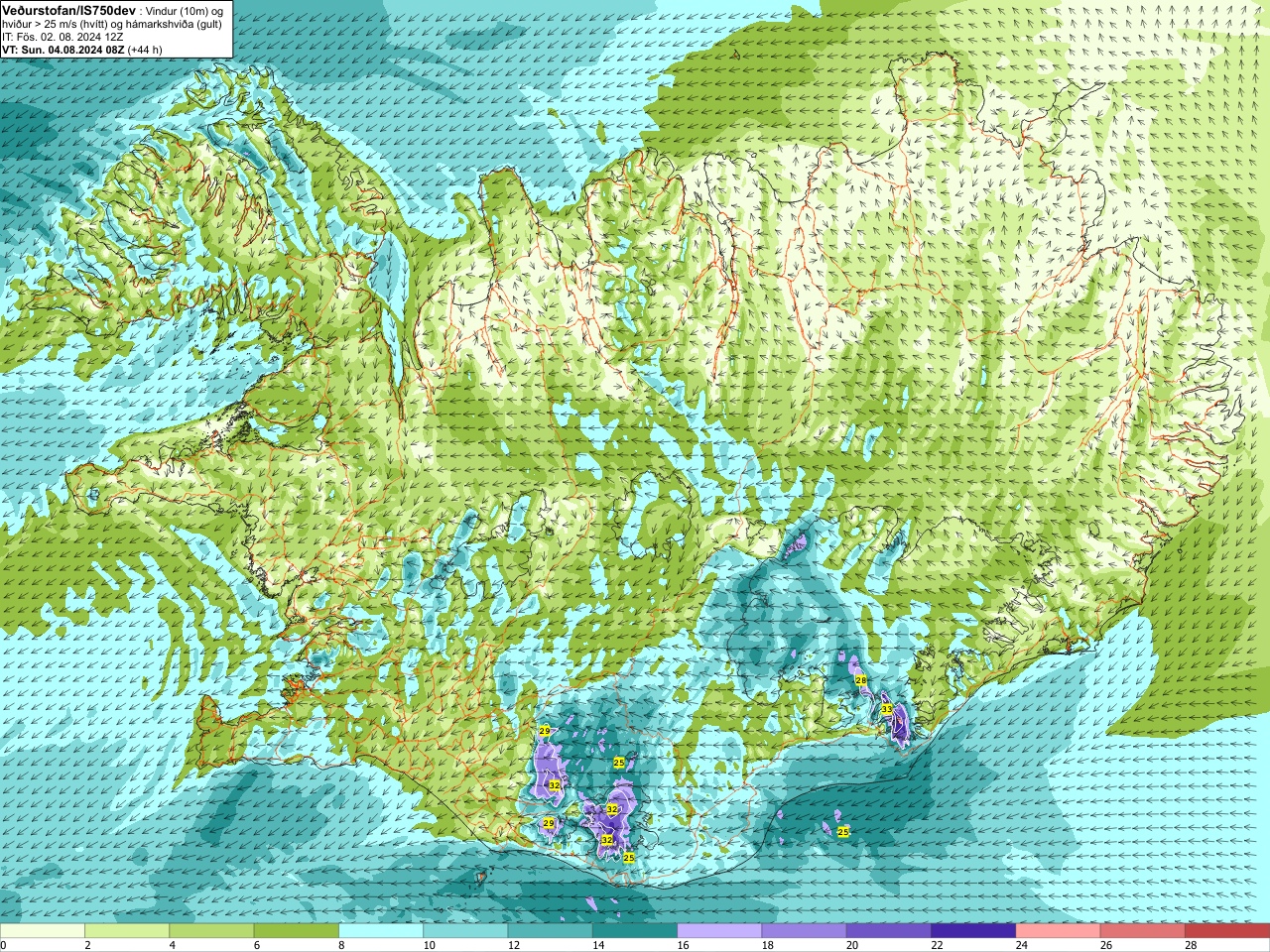Click the '(+44 h)' forecast offset text
The height and width of the screenshot is (952, 1270).
[145, 50]
